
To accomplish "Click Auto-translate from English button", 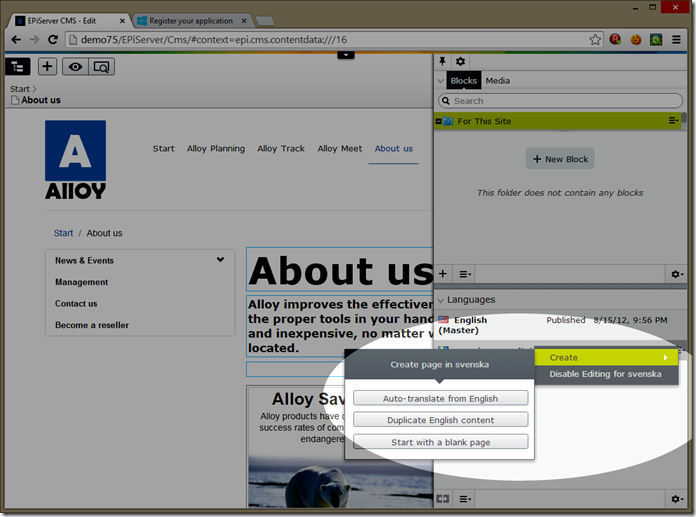I will coord(440,398).
